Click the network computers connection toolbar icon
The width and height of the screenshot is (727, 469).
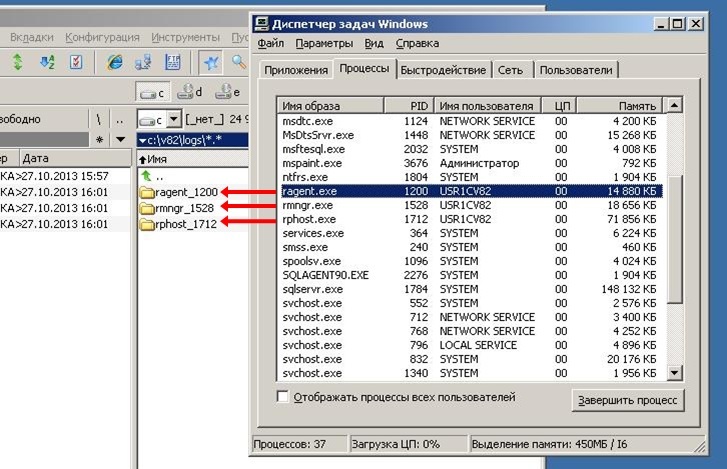143,62
